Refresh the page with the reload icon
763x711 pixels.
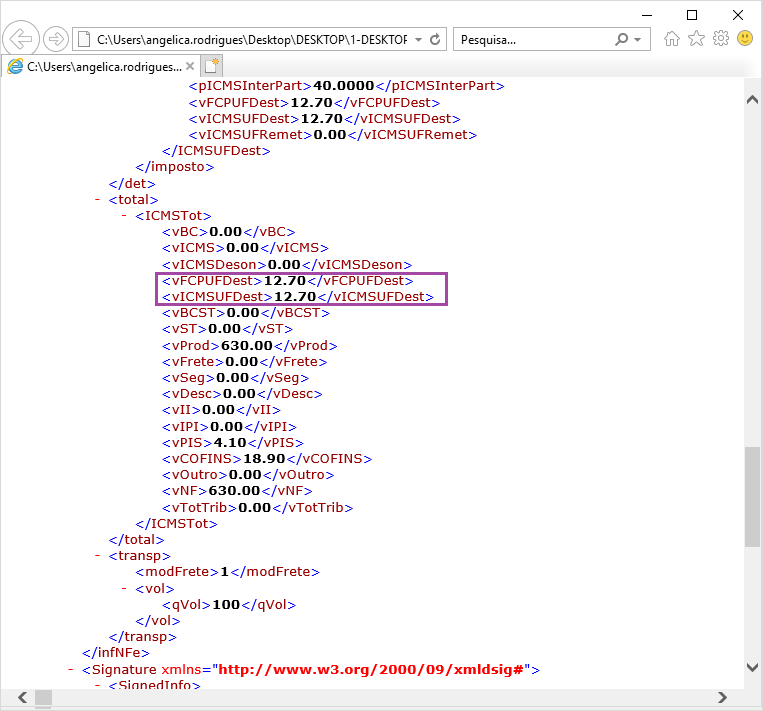pos(436,39)
